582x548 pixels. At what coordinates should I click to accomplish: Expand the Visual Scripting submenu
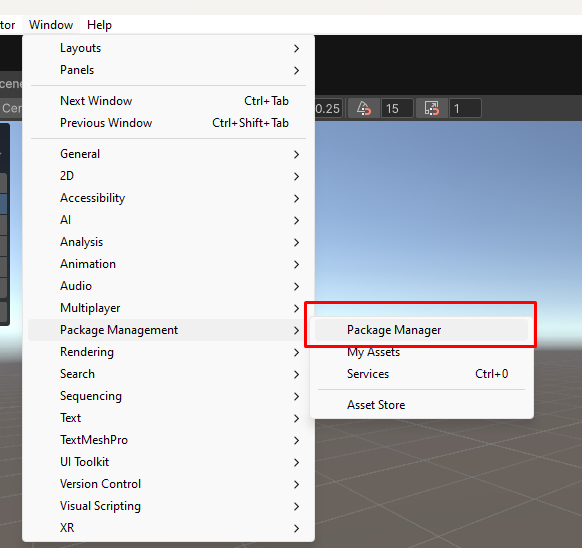point(168,506)
